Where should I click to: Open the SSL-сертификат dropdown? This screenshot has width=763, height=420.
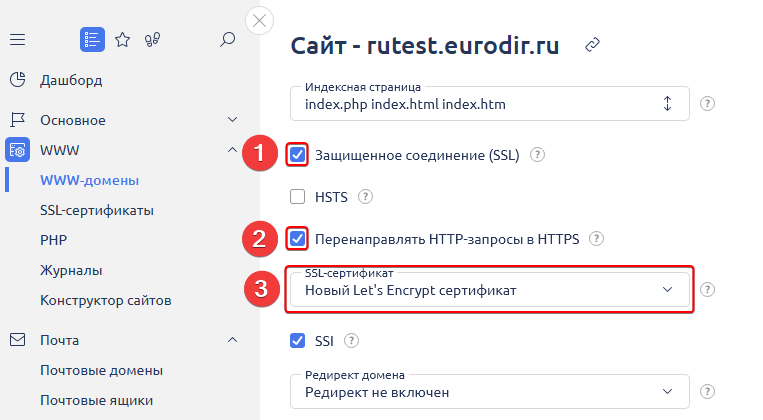coord(490,290)
